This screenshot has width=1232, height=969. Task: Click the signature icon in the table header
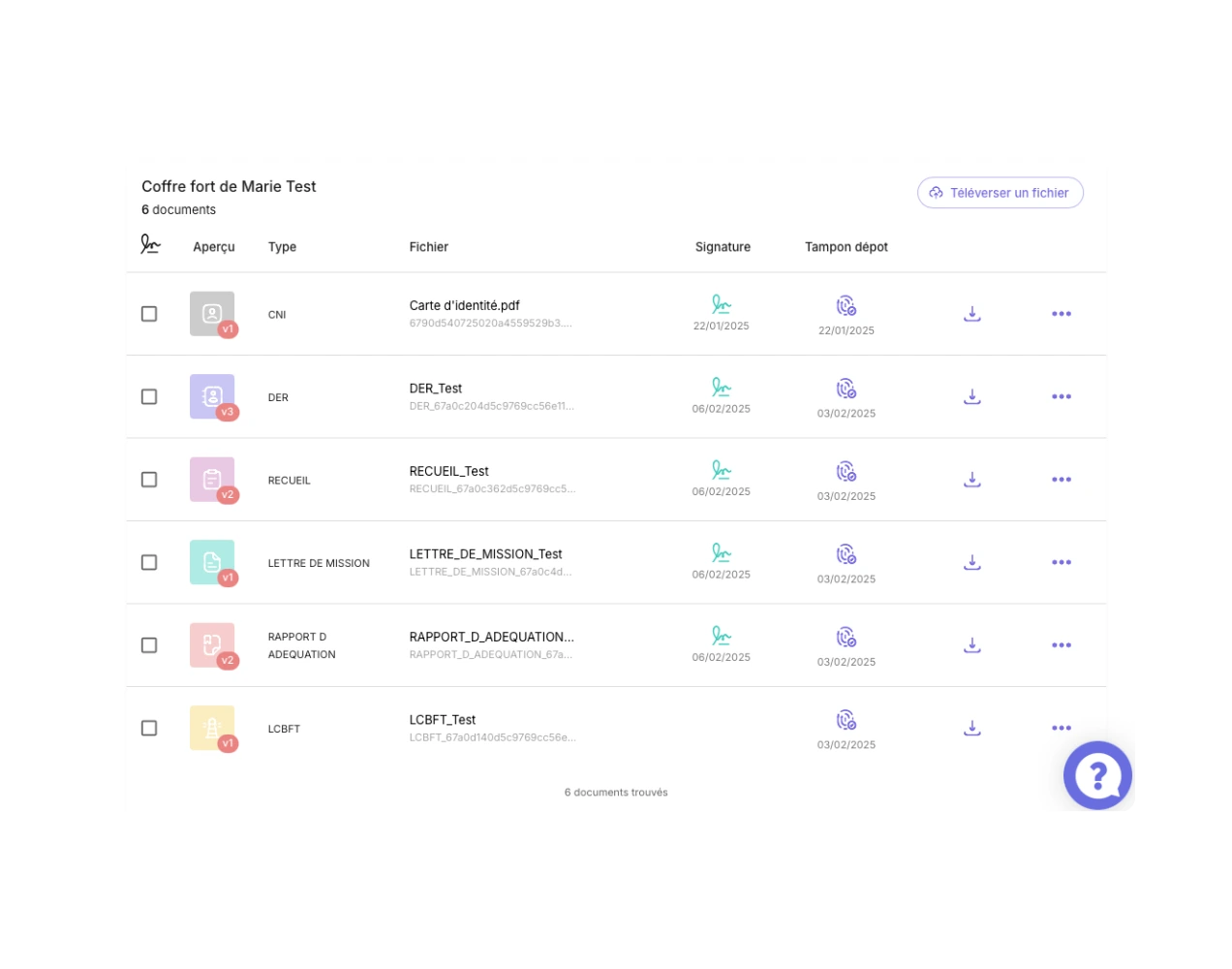150,244
